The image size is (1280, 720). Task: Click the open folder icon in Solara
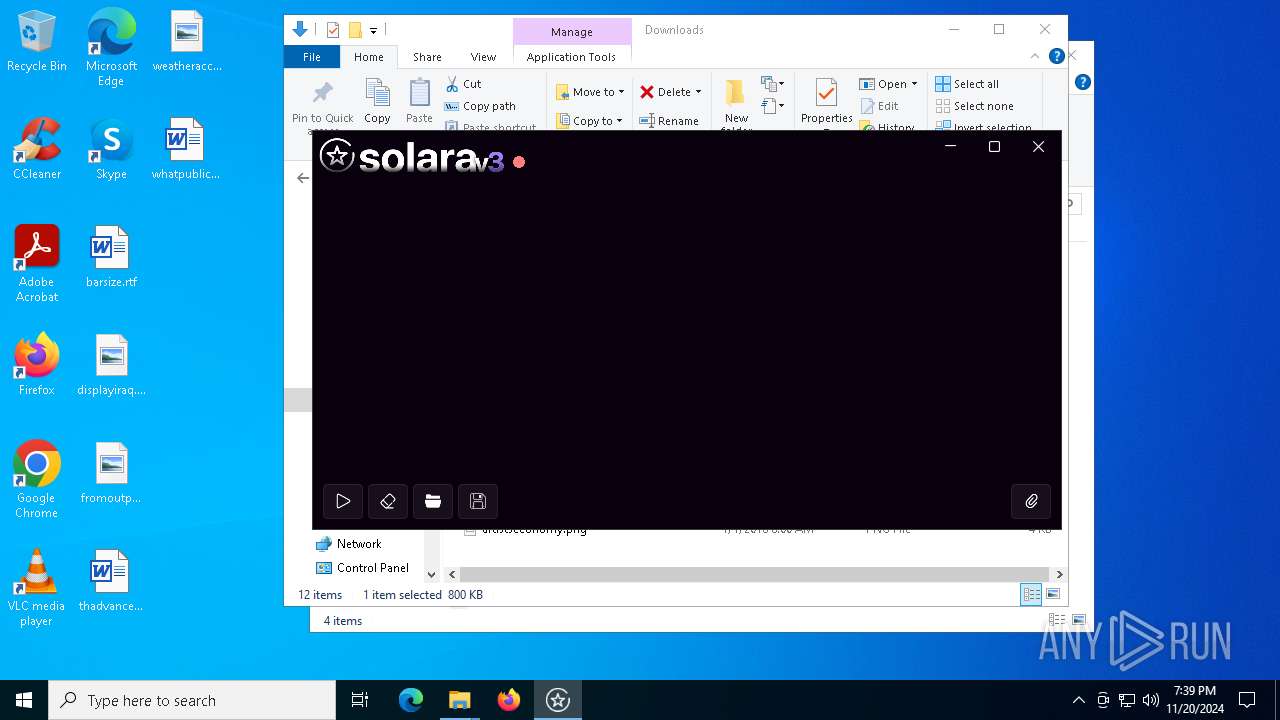pos(433,501)
